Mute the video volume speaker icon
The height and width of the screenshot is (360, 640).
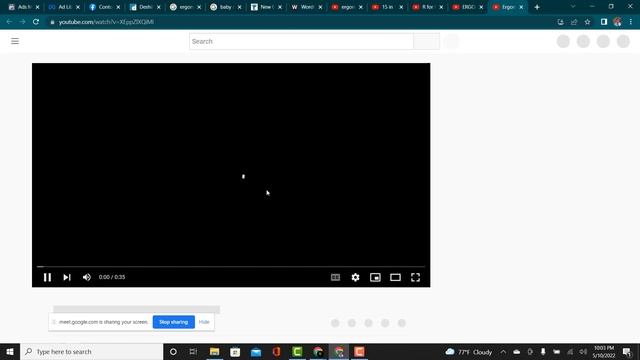point(87,277)
